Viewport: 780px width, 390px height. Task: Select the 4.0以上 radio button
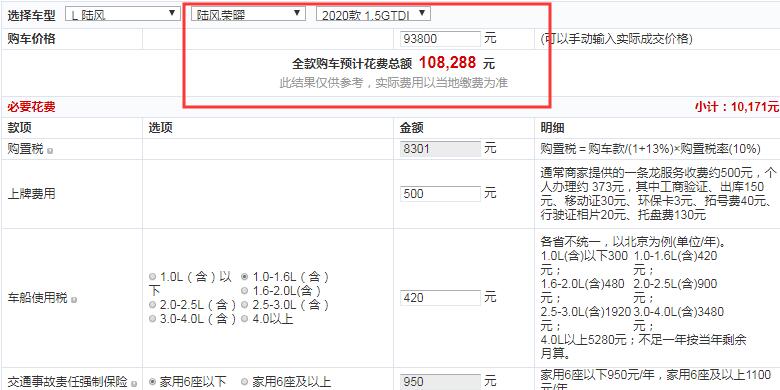tap(245, 319)
